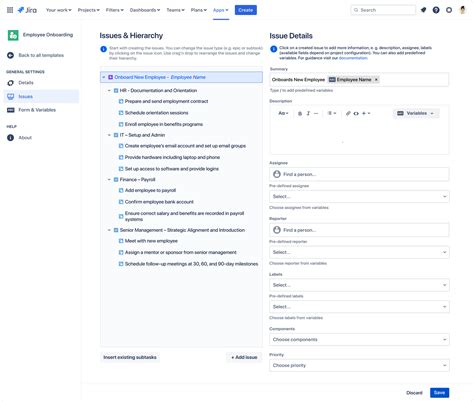
Task: Open the settings gear icon in top bar
Action: click(x=449, y=10)
